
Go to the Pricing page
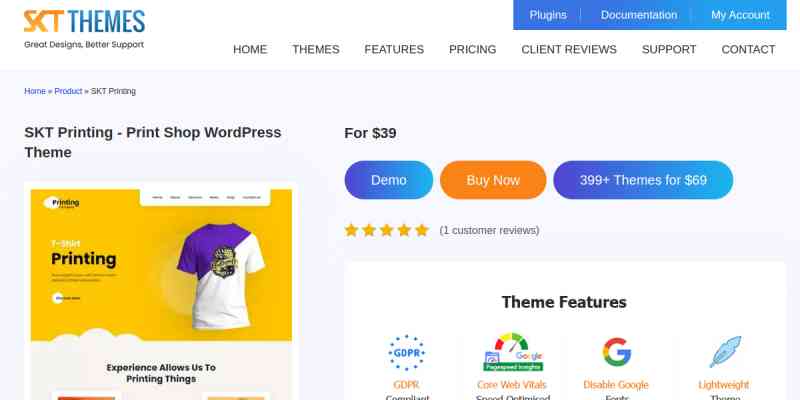click(x=472, y=49)
